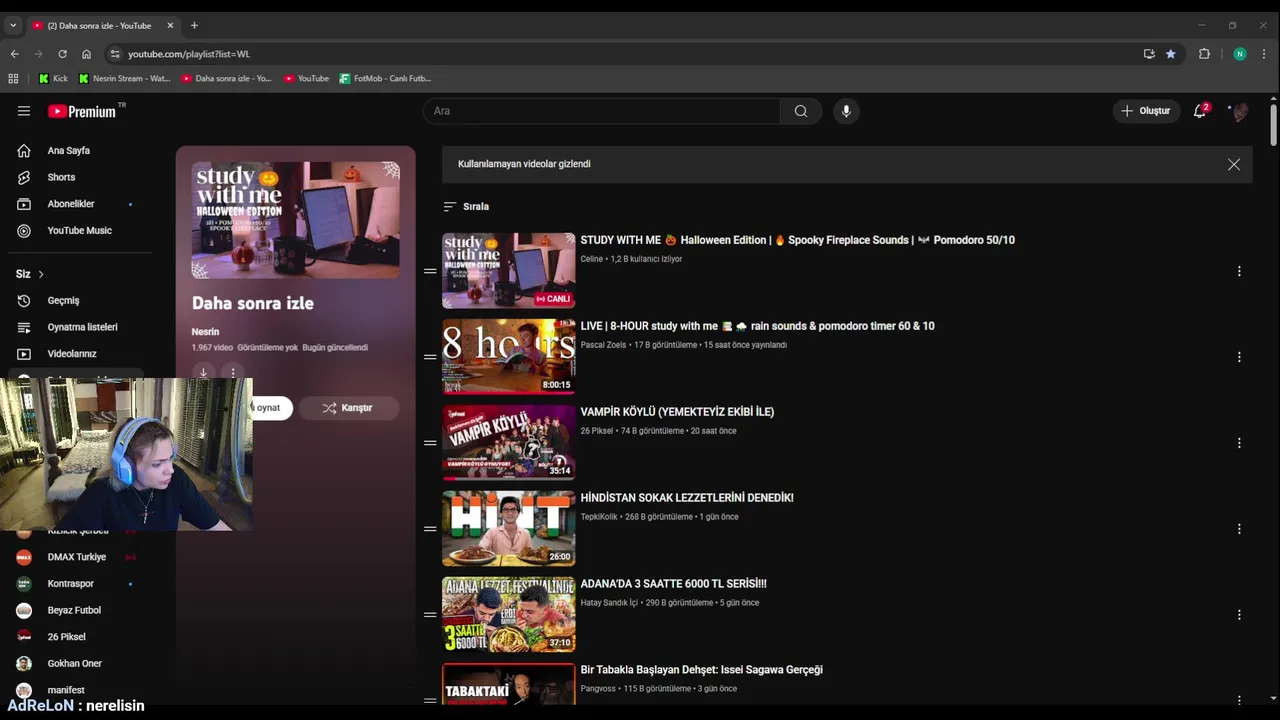Image resolution: width=1280 pixels, height=720 pixels.
Task: Click Karıştır shuffle button
Action: point(348,408)
